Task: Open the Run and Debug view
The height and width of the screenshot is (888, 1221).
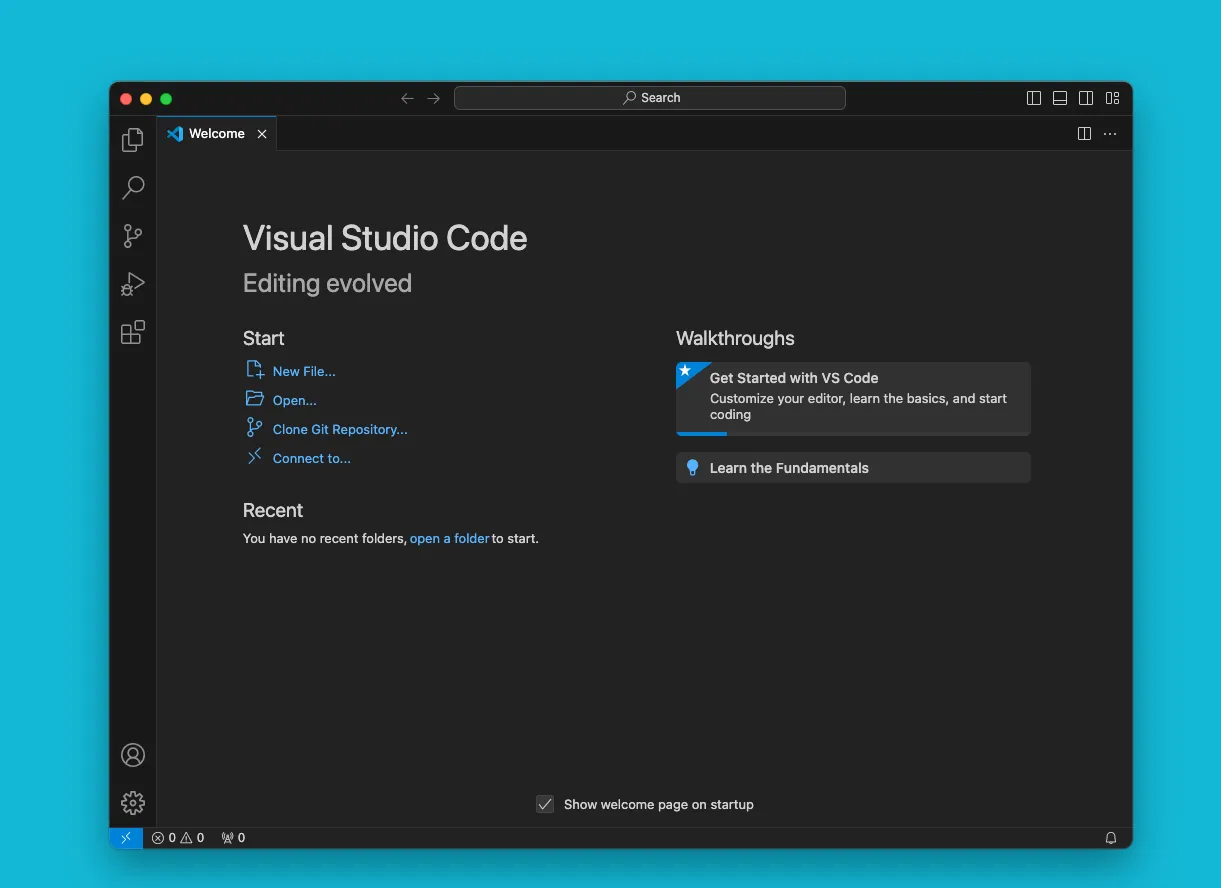Action: [x=133, y=285]
